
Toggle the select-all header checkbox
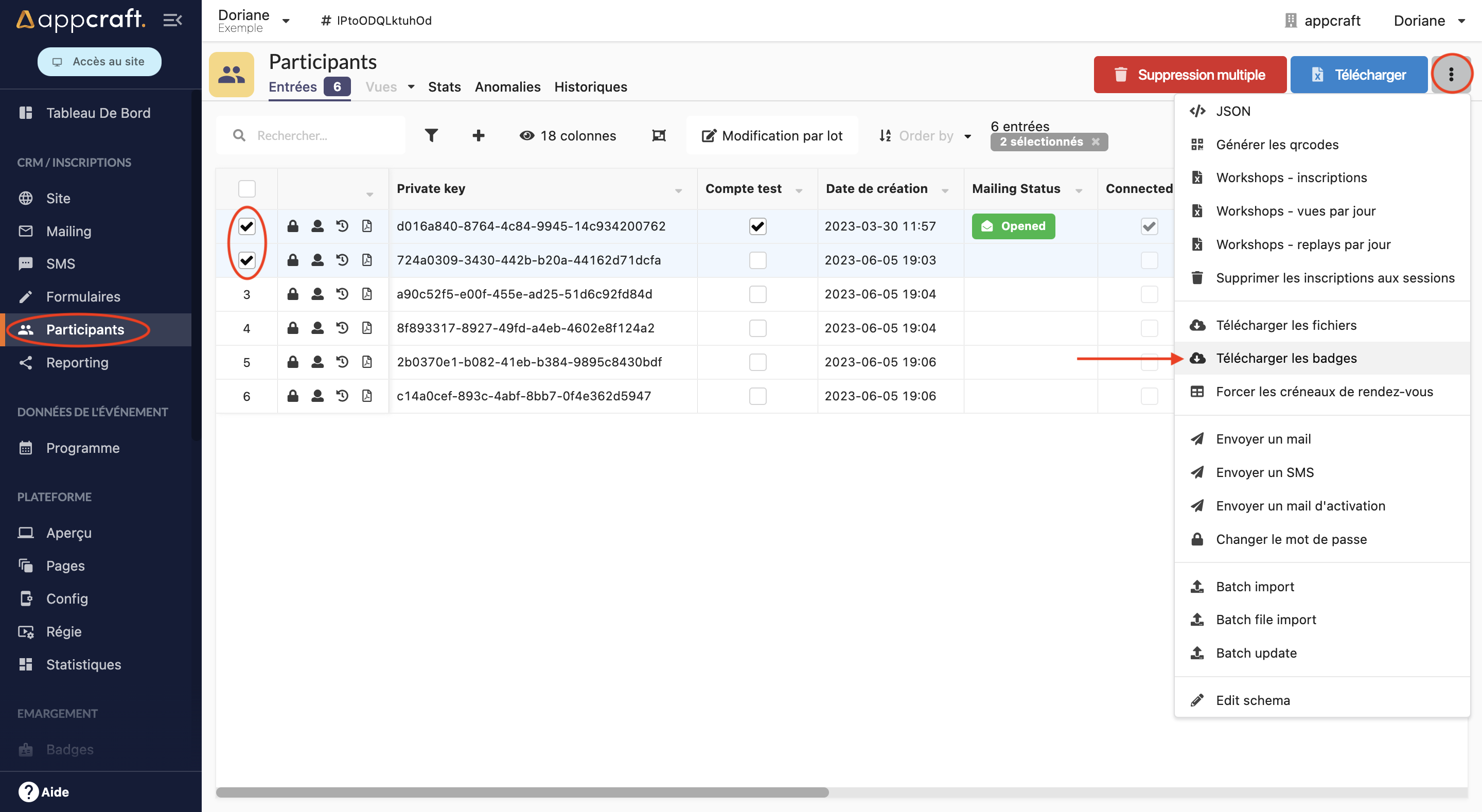[x=247, y=189]
